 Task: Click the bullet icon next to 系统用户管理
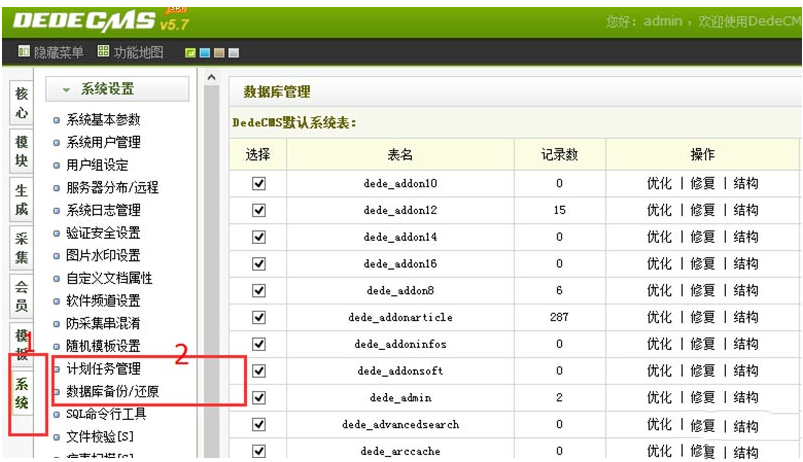57,143
